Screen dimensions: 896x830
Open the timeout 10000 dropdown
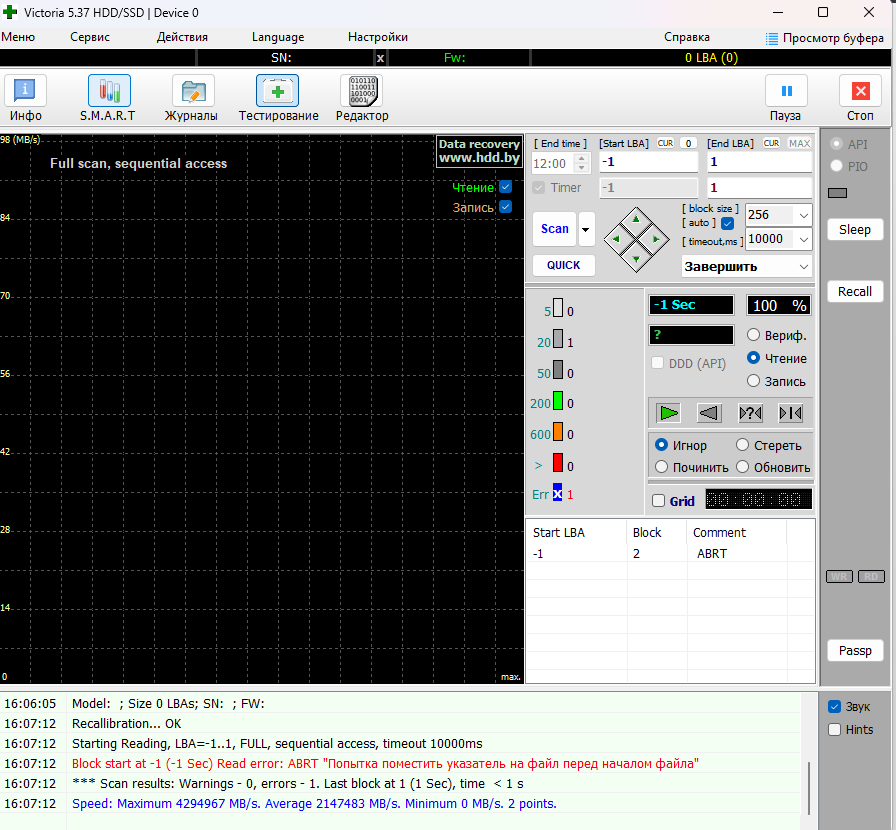[803, 240]
